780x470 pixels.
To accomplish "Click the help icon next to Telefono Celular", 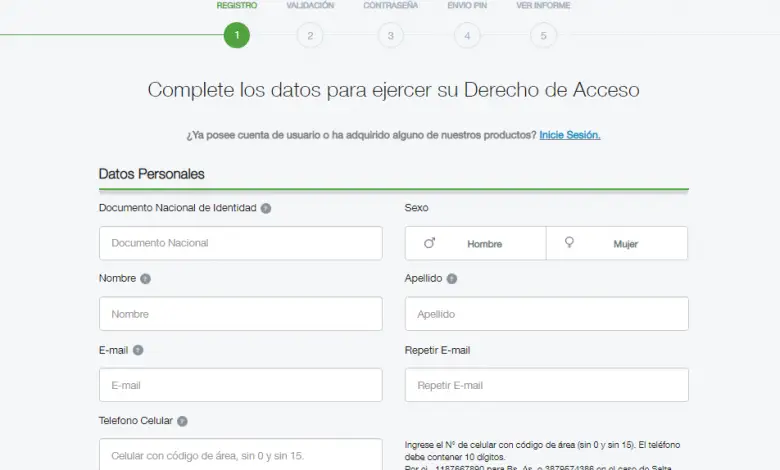I will 183,421.
